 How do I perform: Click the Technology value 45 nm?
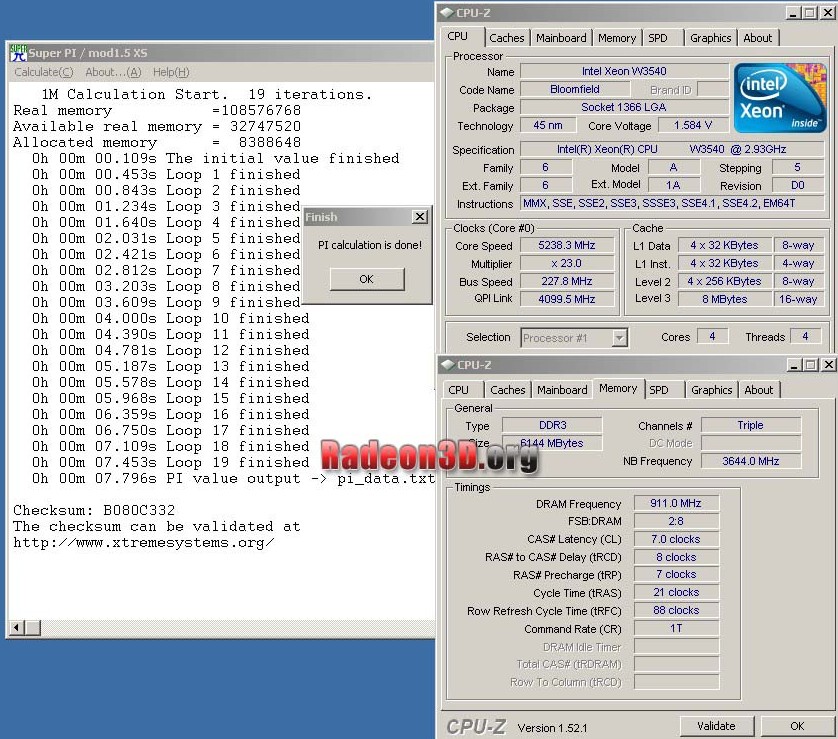548,125
